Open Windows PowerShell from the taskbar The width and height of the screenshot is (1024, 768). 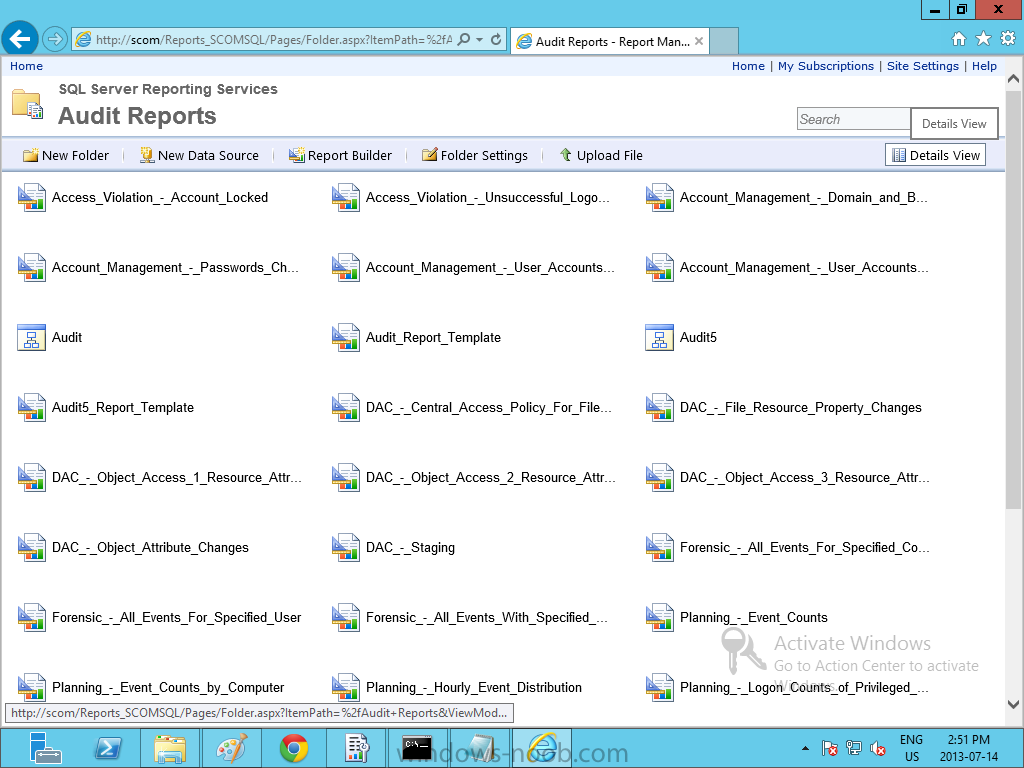(x=108, y=748)
